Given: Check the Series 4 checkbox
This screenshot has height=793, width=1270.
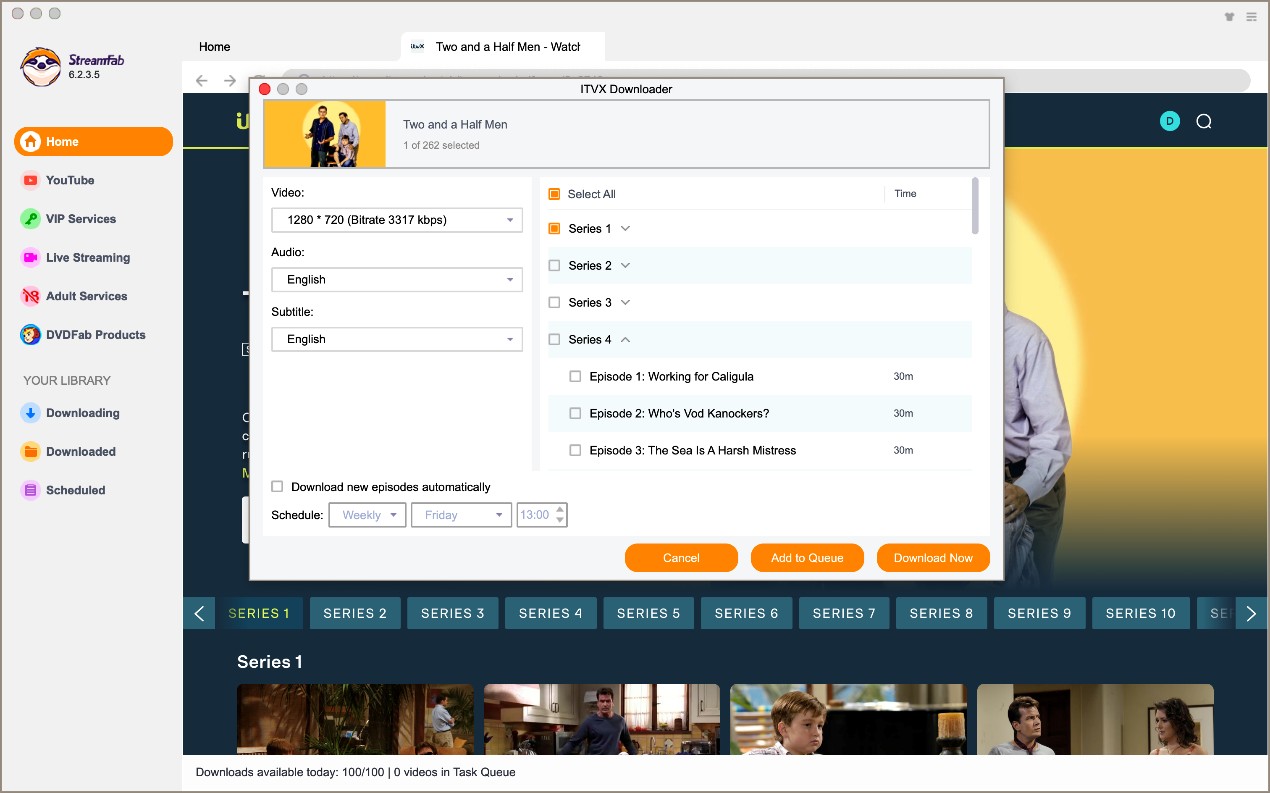Looking at the screenshot, I should (554, 340).
